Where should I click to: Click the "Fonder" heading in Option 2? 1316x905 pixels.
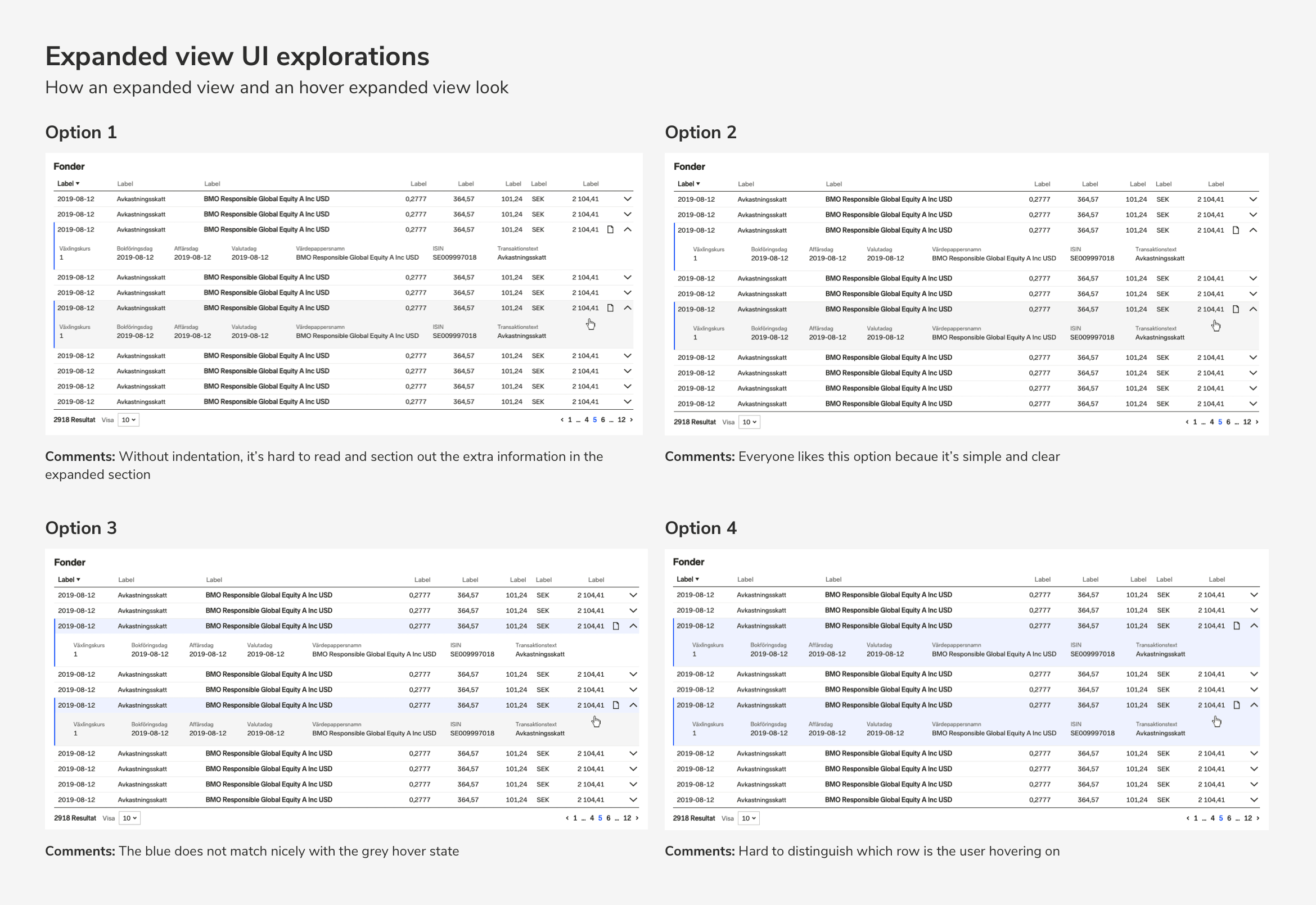[689, 167]
